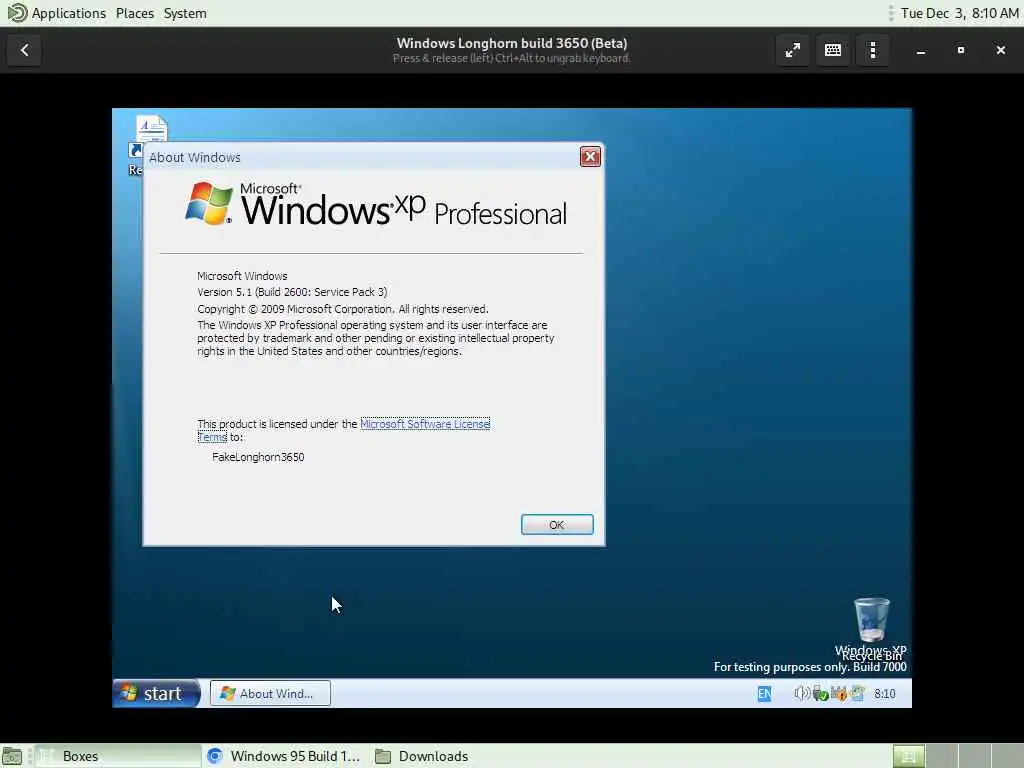Close the About Windows dialog
The image size is (1024, 768).
(590, 157)
